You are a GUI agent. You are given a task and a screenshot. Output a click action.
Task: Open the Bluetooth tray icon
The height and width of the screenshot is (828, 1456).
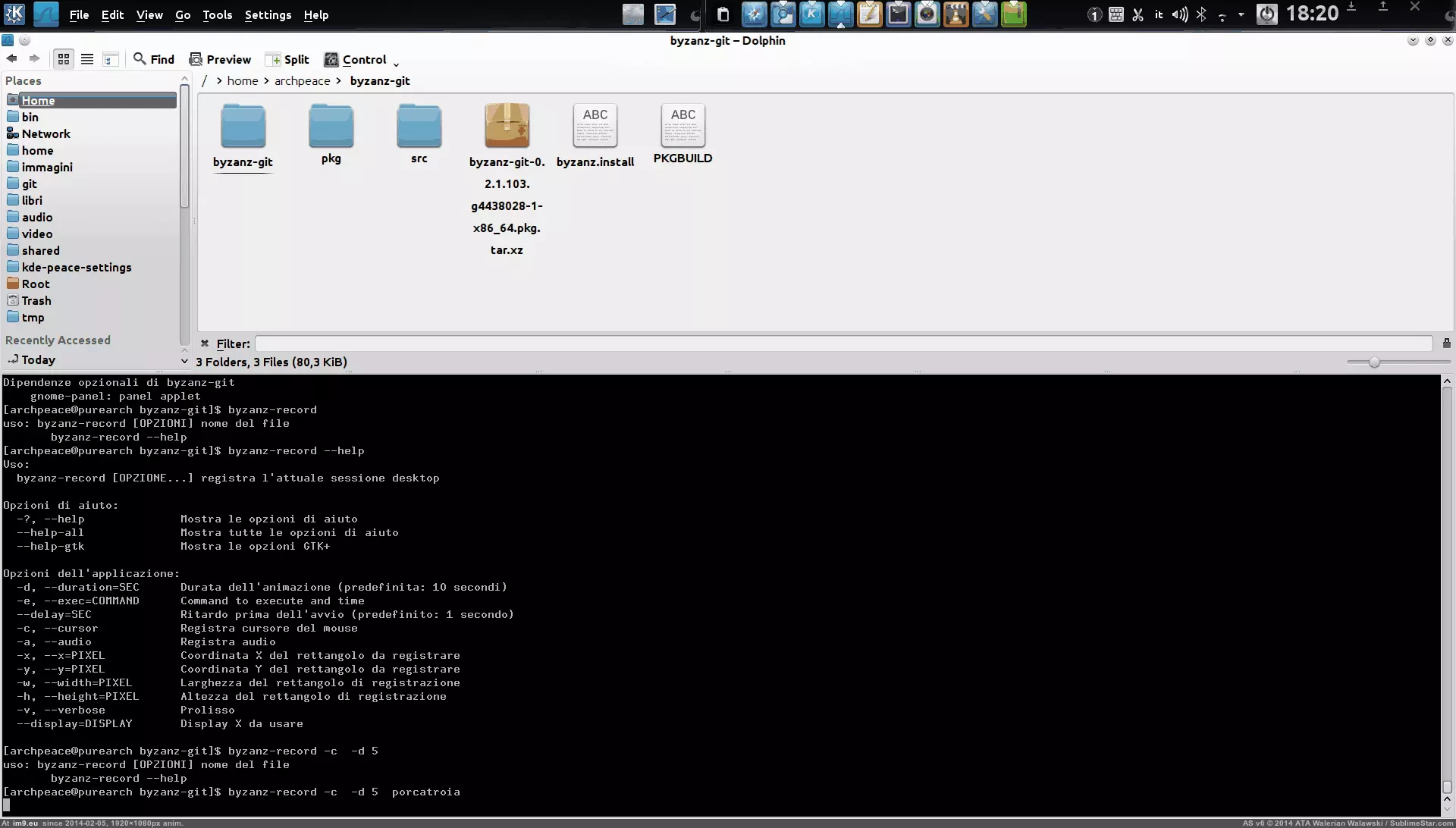1201,14
